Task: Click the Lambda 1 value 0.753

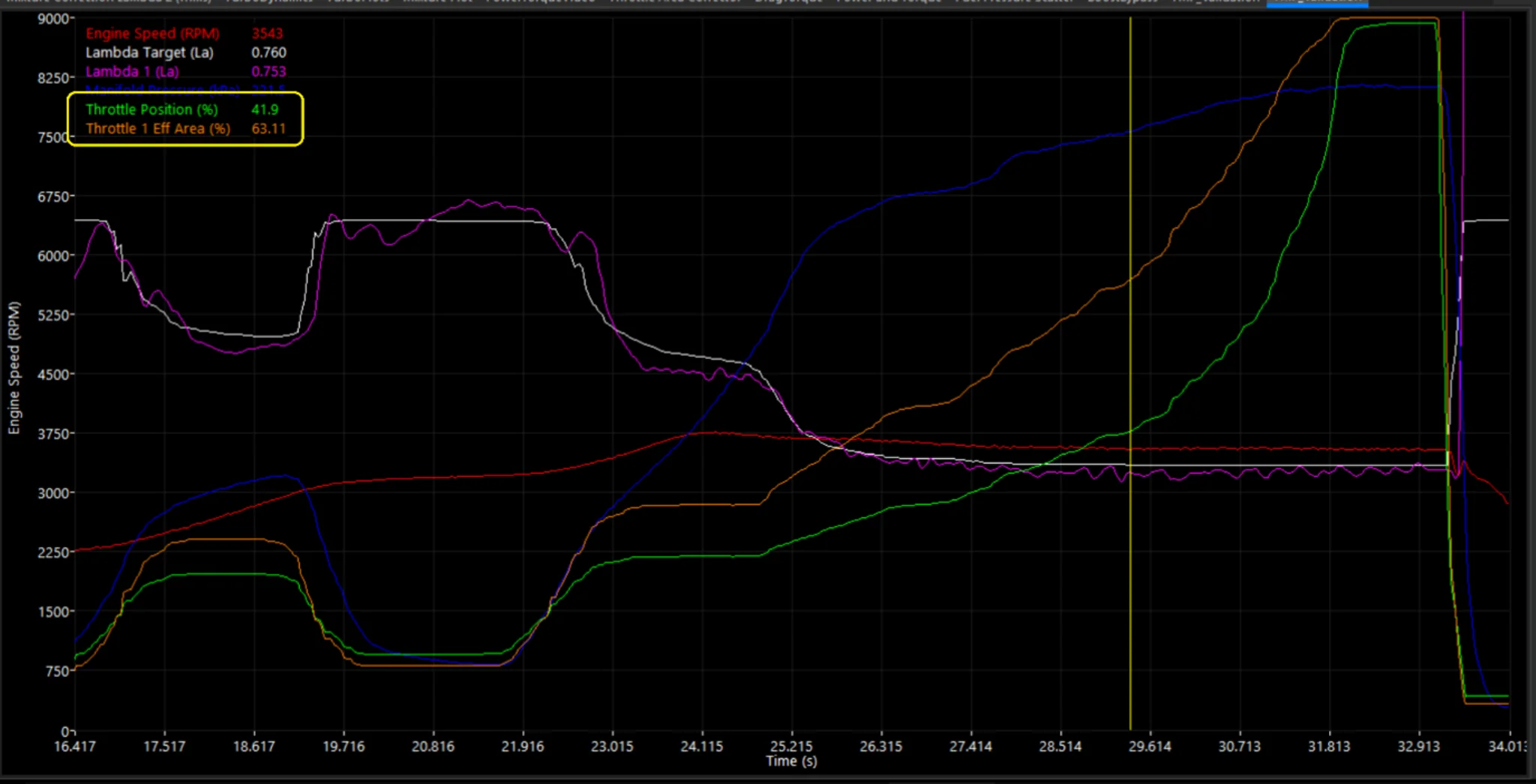Action: coord(268,72)
